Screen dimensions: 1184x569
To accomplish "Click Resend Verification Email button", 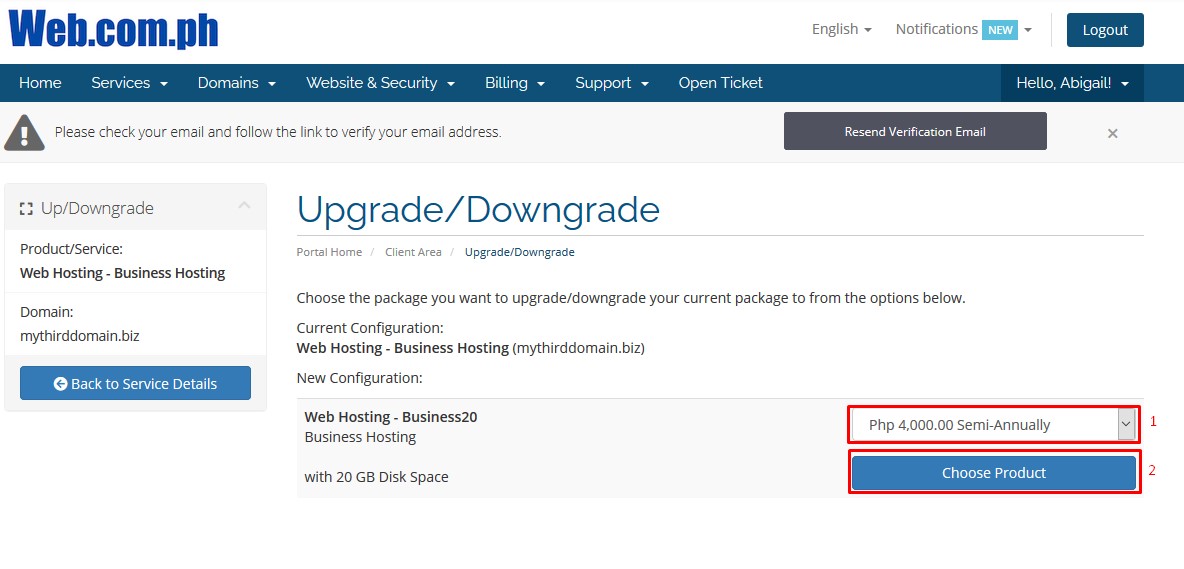I will coord(915,131).
